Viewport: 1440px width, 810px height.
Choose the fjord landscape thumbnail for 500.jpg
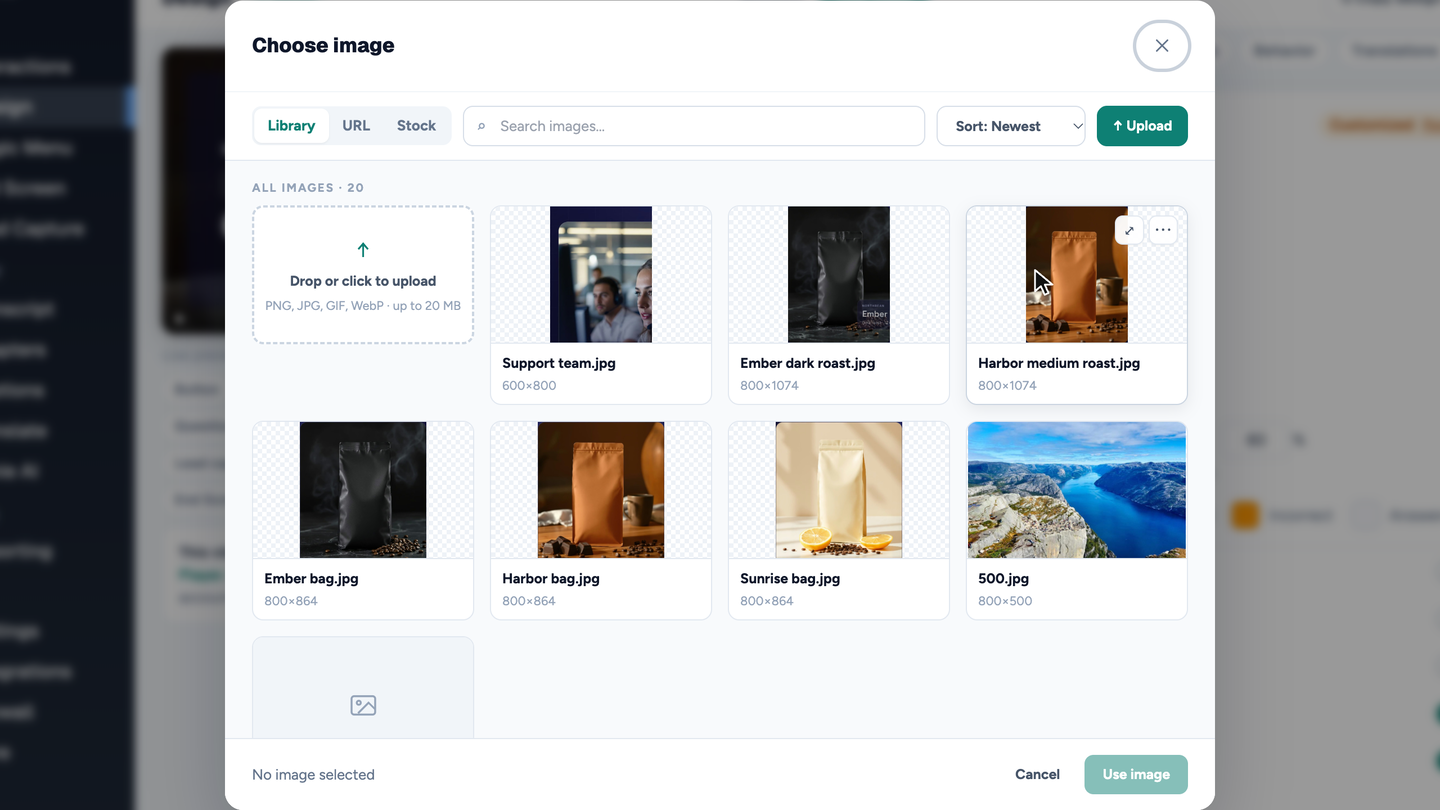click(1077, 490)
